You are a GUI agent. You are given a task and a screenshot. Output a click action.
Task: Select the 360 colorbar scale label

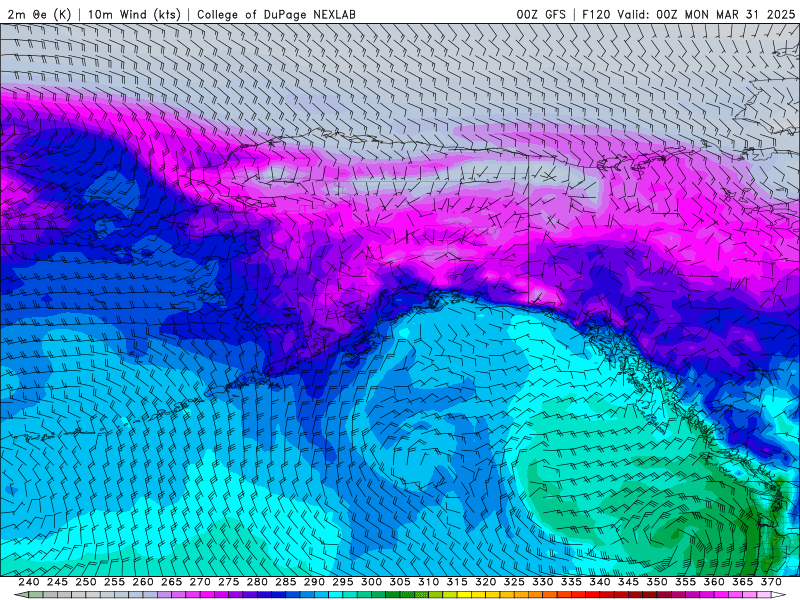tap(714, 582)
